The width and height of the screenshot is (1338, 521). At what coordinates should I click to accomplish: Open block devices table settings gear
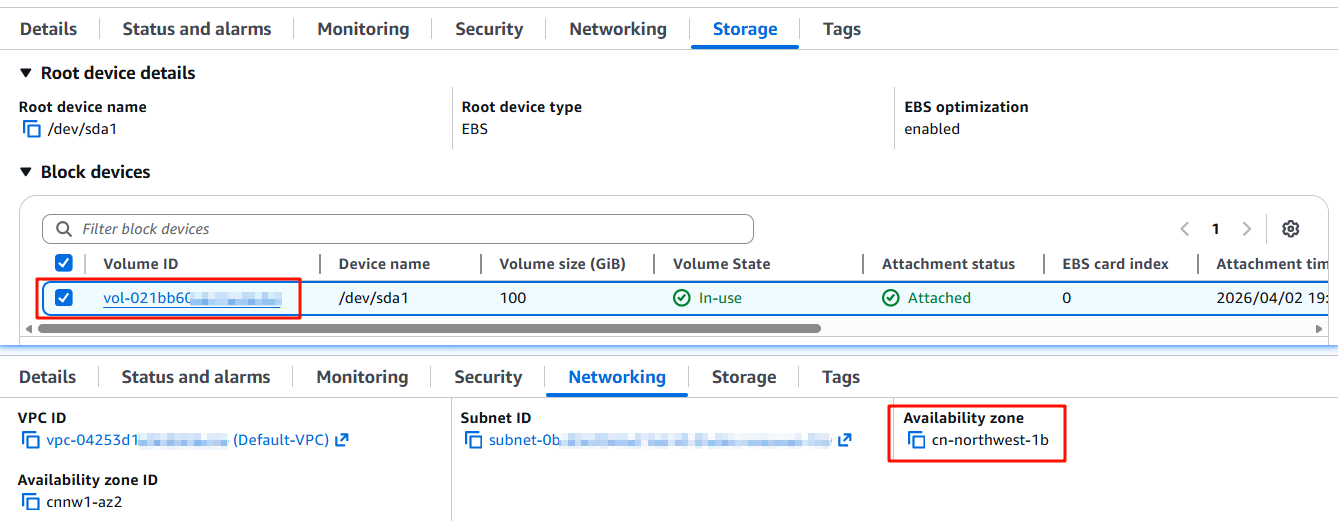(1290, 229)
